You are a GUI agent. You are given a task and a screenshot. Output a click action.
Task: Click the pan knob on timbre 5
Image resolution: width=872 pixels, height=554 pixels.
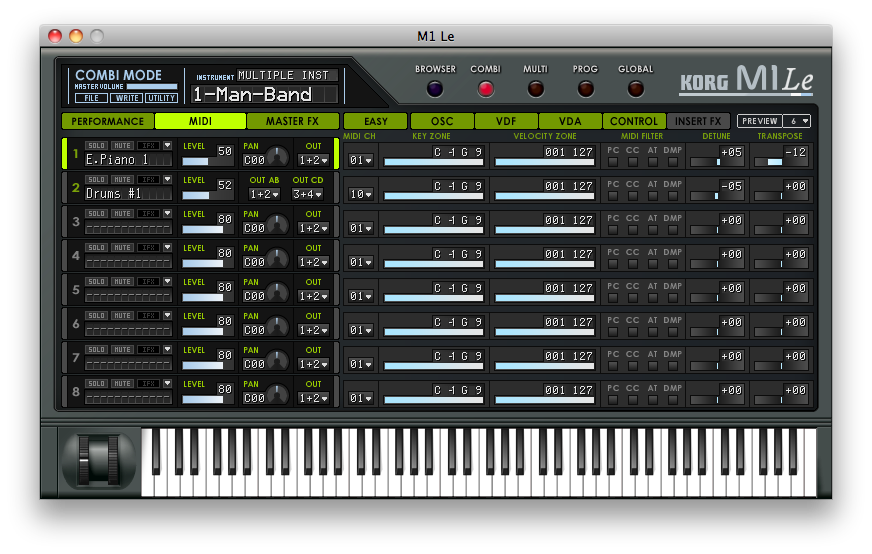(278, 293)
